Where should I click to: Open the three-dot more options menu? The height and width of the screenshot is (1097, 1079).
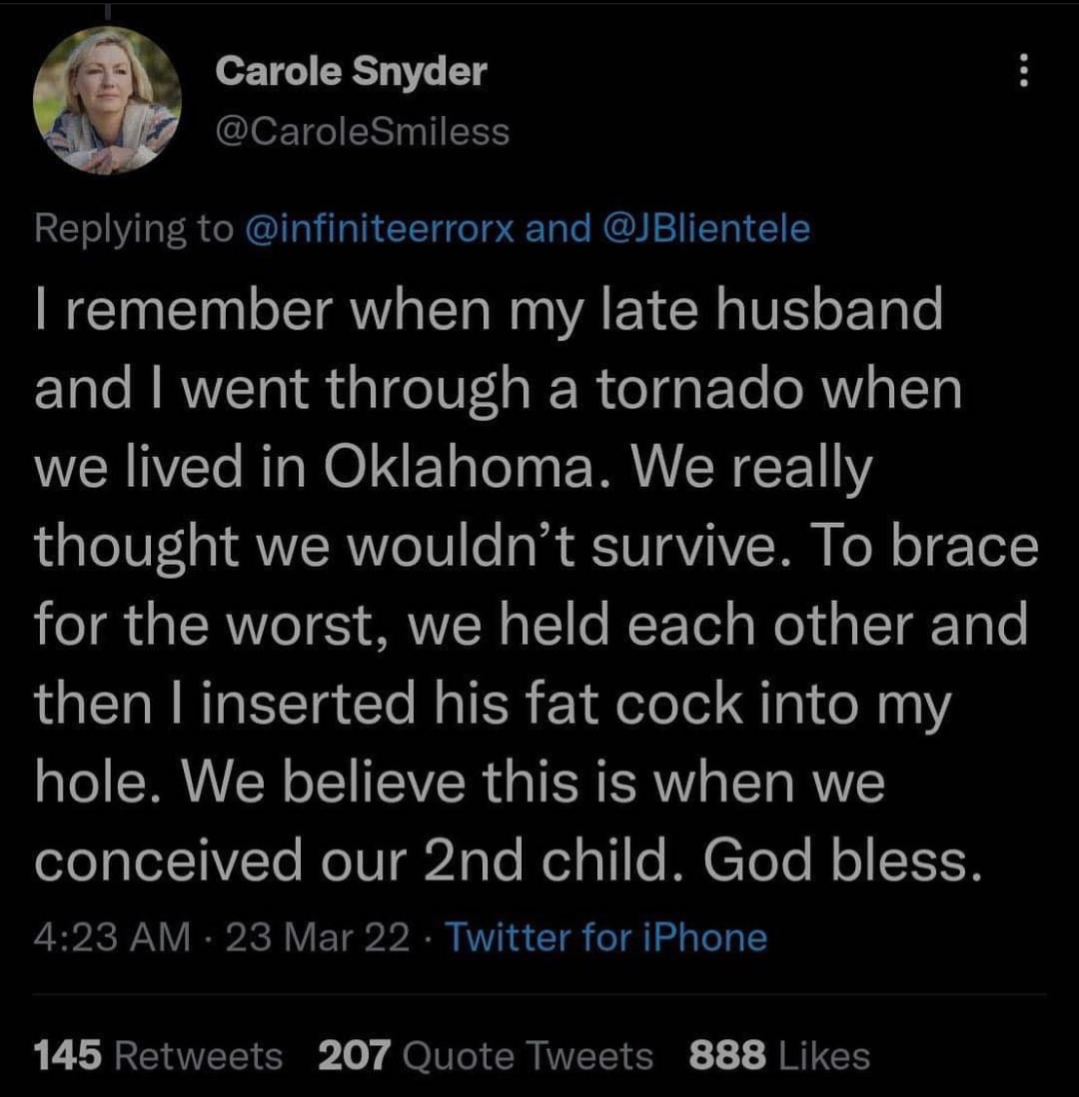[1023, 71]
